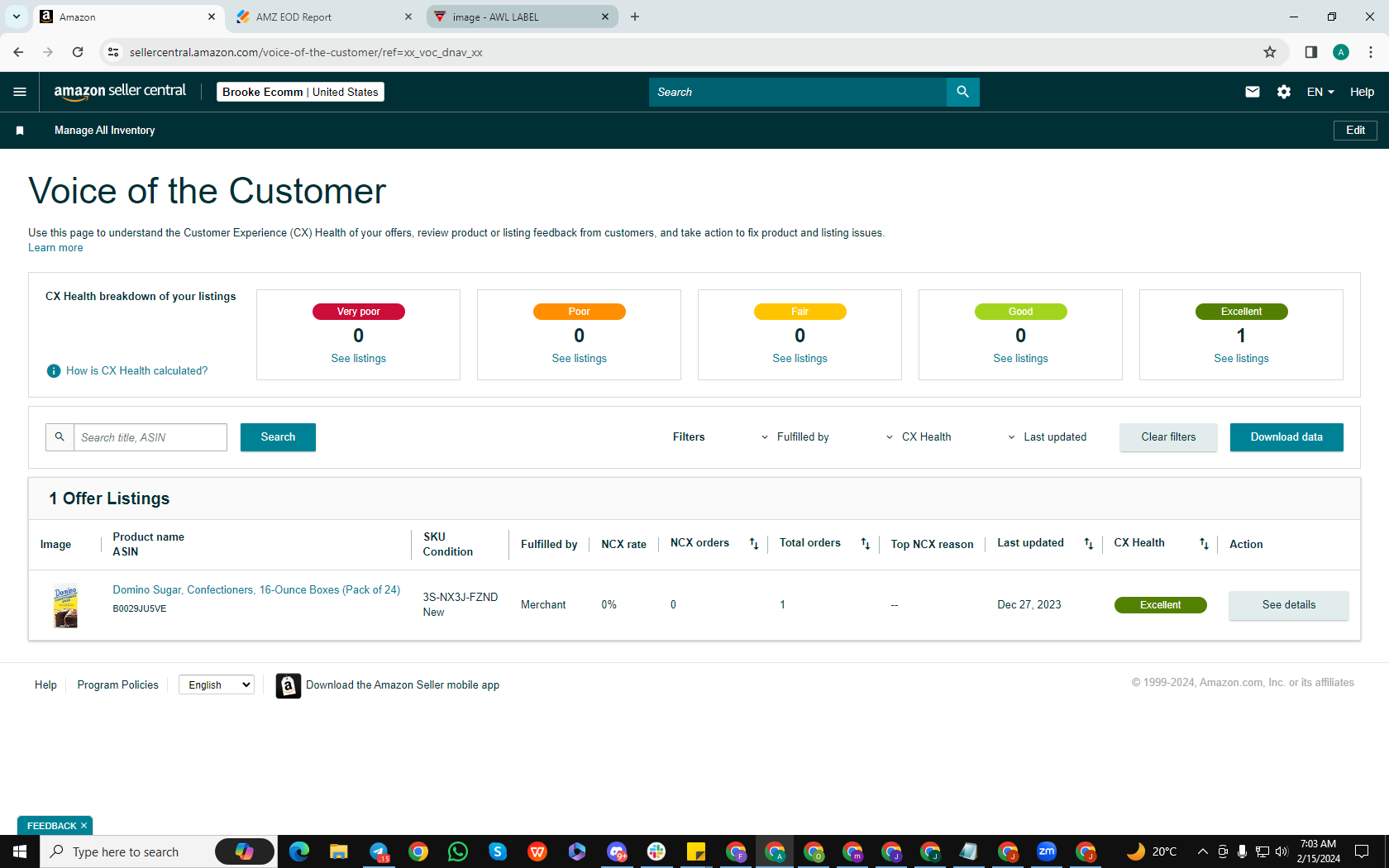Image resolution: width=1389 pixels, height=868 pixels.
Task: Click the Excellent badge in the Domino row
Action: [1160, 605]
